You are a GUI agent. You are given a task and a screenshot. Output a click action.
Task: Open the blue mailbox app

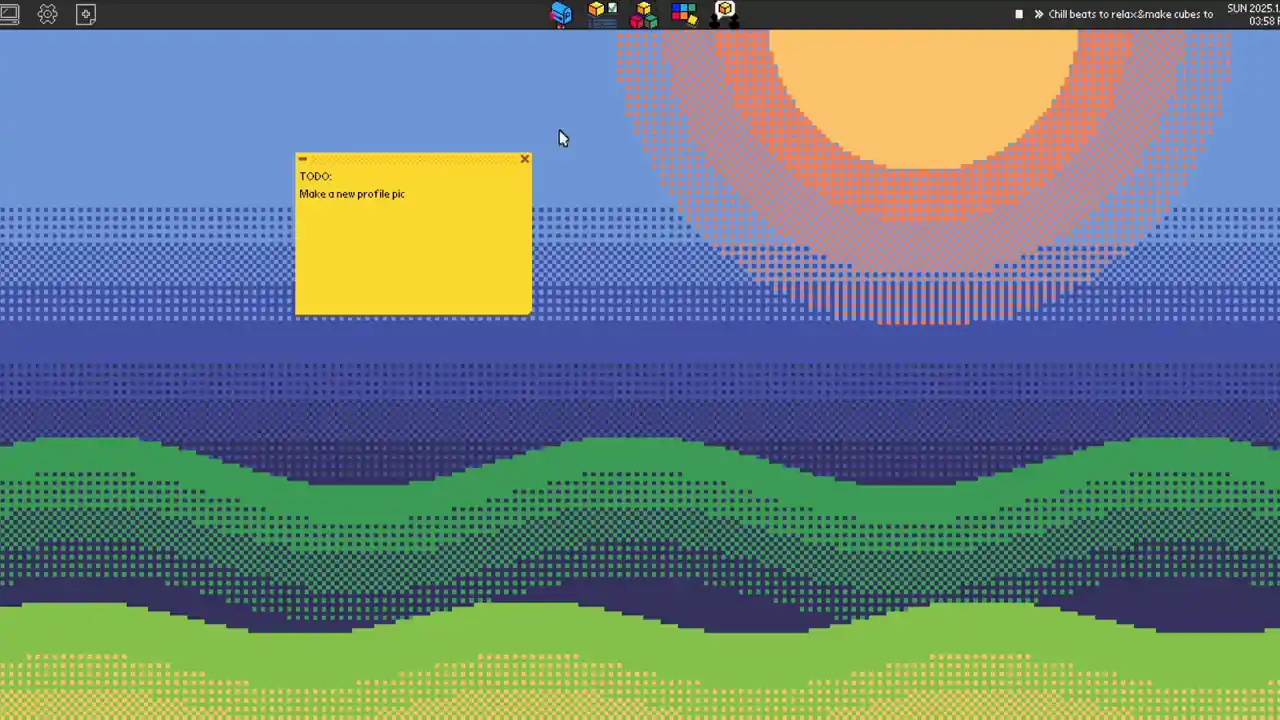[561, 13]
